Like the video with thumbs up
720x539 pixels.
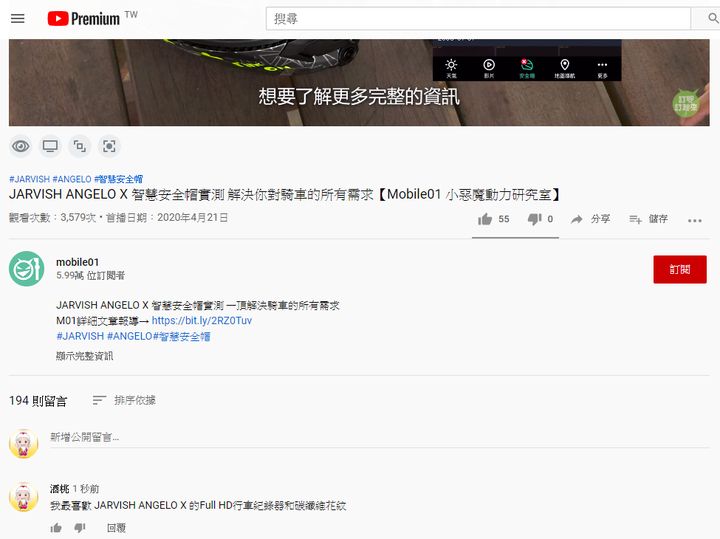493,219
